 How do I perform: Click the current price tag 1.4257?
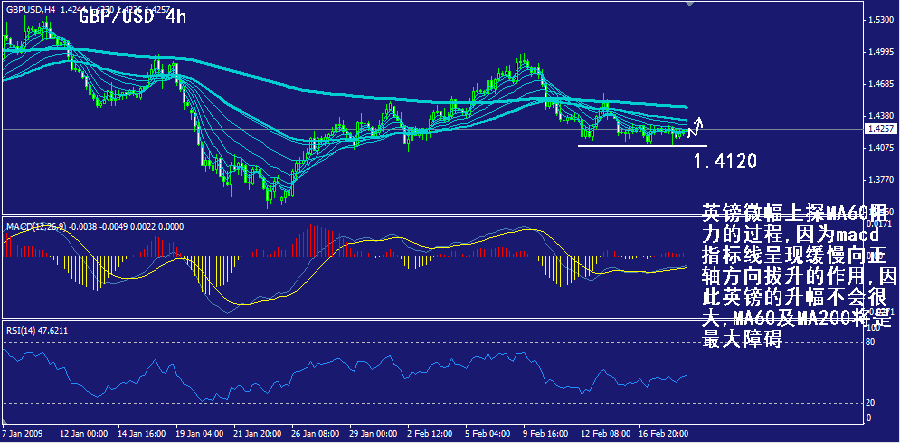point(882,129)
